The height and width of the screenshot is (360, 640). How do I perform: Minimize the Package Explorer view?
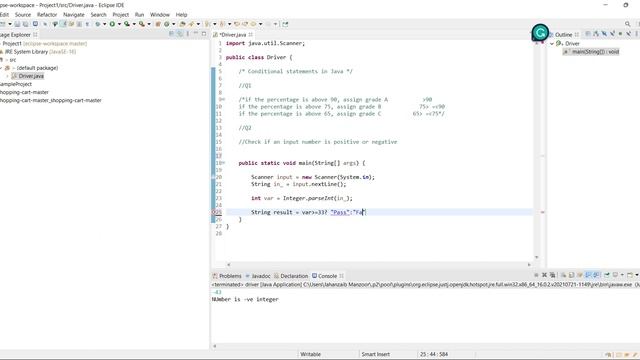pos(196,34)
